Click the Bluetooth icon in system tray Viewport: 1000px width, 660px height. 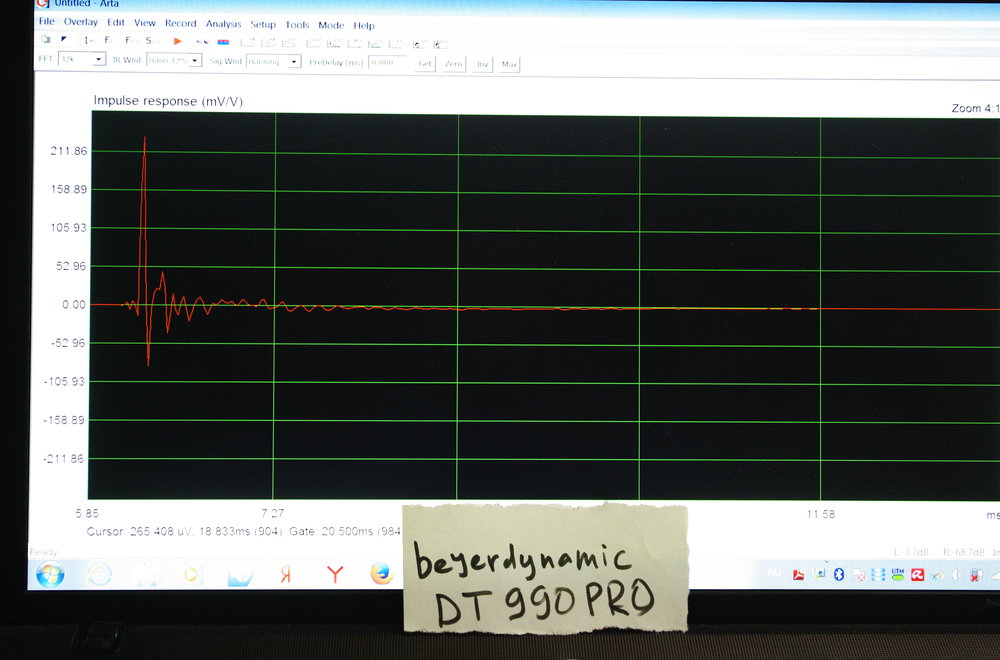[x=840, y=574]
